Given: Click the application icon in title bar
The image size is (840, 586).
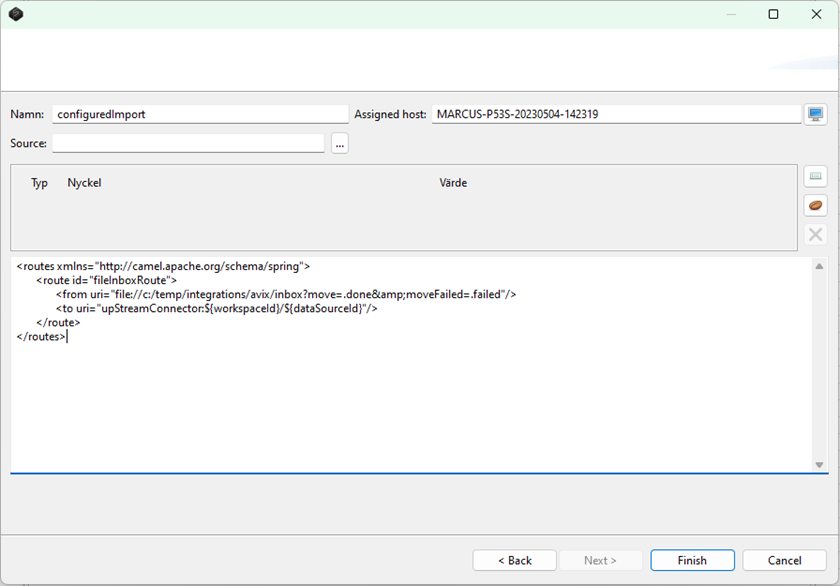Looking at the screenshot, I should pyautogui.click(x=16, y=14).
